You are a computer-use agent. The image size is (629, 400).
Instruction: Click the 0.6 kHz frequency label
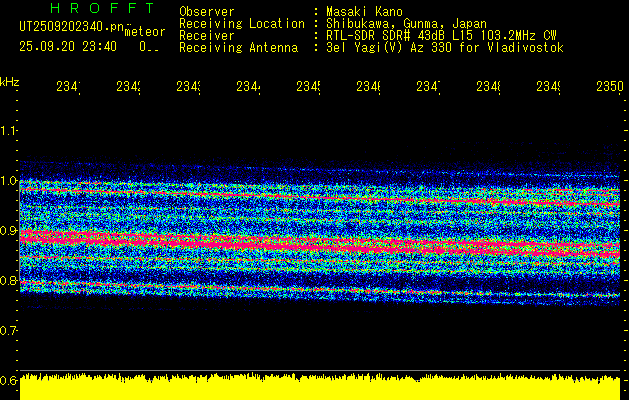point(8,380)
